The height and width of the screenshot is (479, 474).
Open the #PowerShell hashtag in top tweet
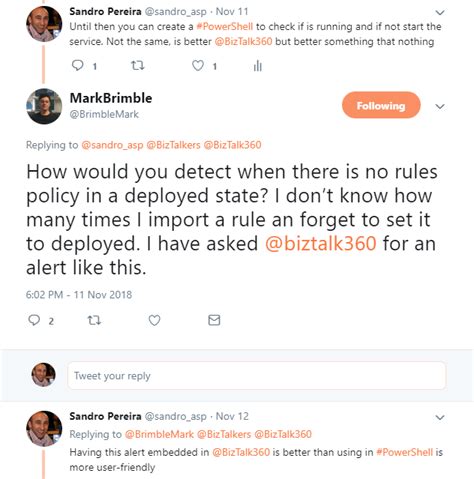click(x=225, y=26)
